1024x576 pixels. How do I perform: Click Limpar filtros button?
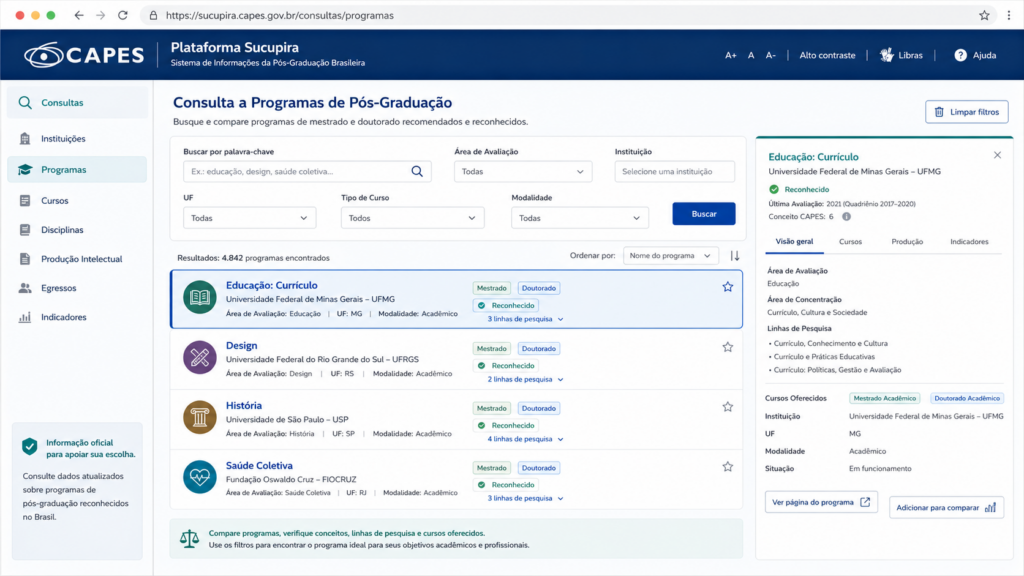click(967, 112)
